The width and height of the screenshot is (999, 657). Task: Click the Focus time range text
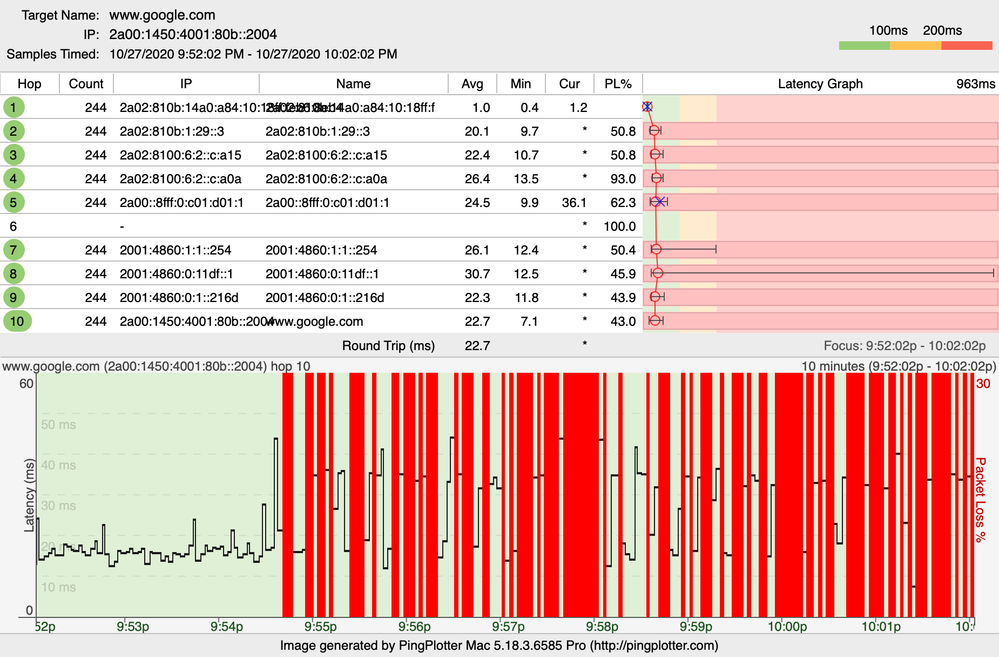pyautogui.click(x=905, y=345)
